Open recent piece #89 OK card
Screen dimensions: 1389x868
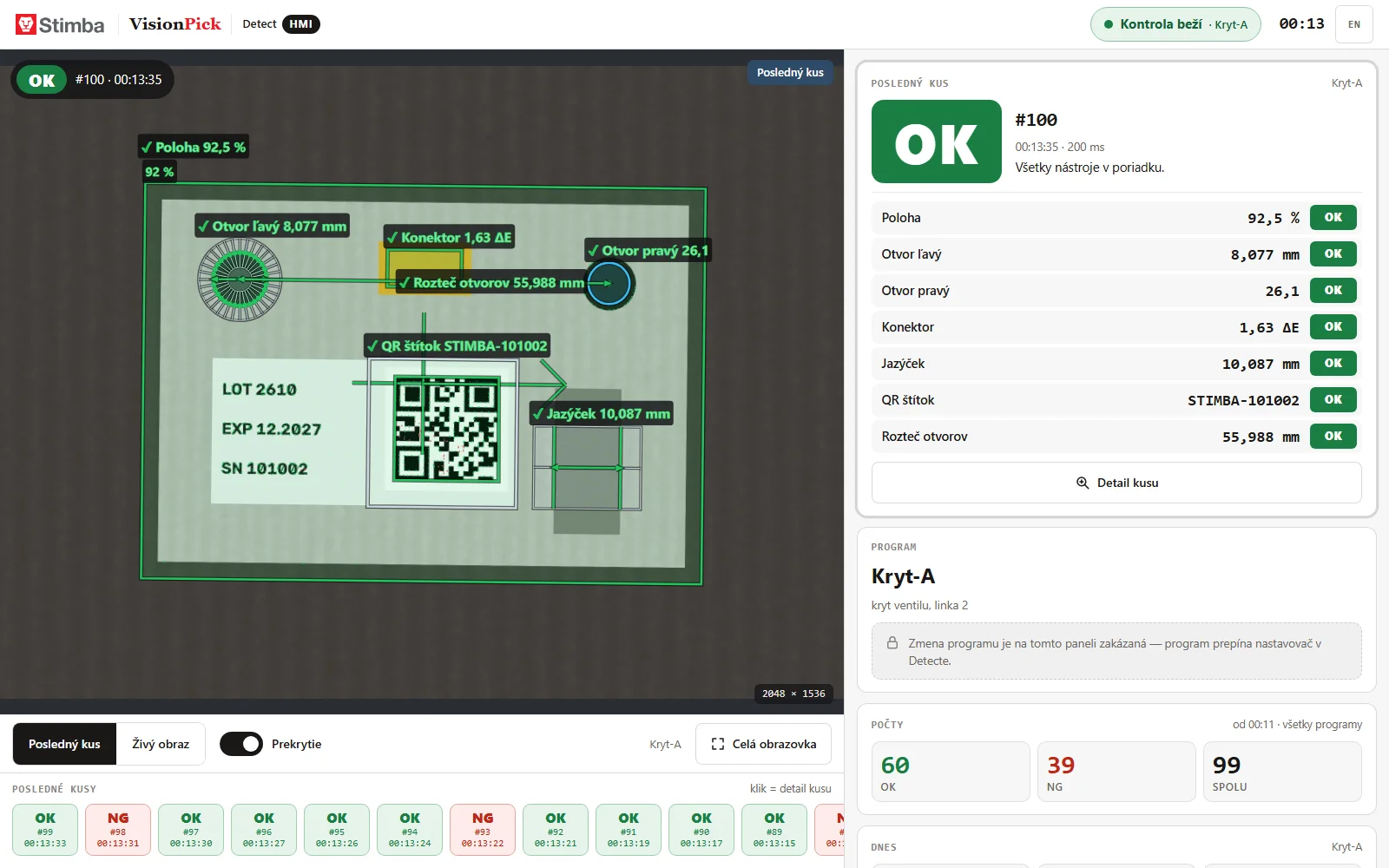tap(774, 830)
